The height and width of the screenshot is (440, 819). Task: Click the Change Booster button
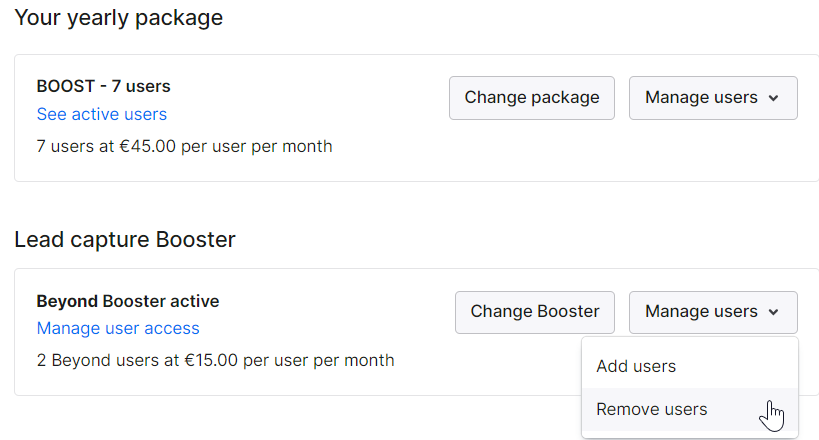(535, 312)
